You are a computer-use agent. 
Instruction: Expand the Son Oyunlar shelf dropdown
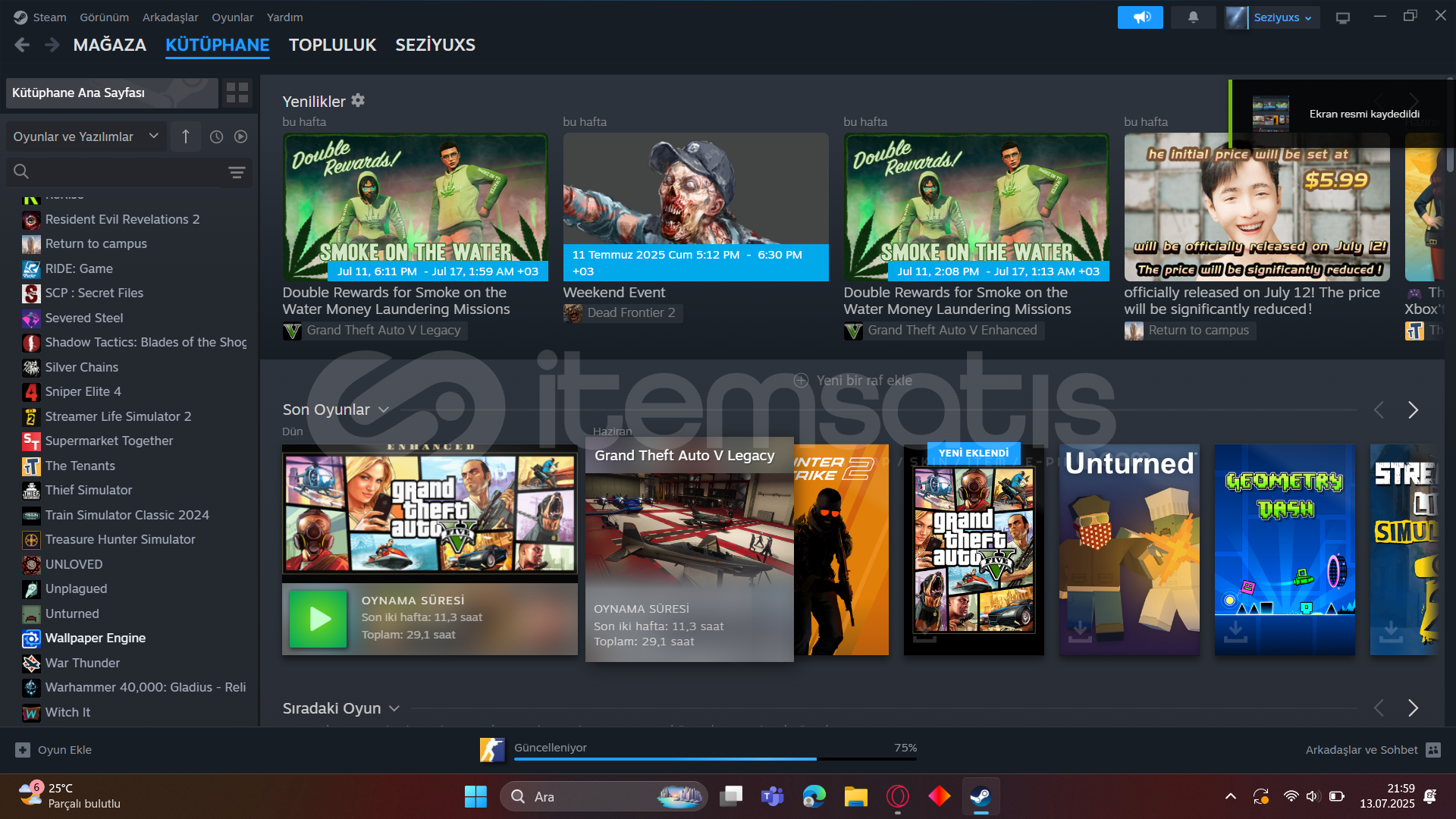[384, 410]
